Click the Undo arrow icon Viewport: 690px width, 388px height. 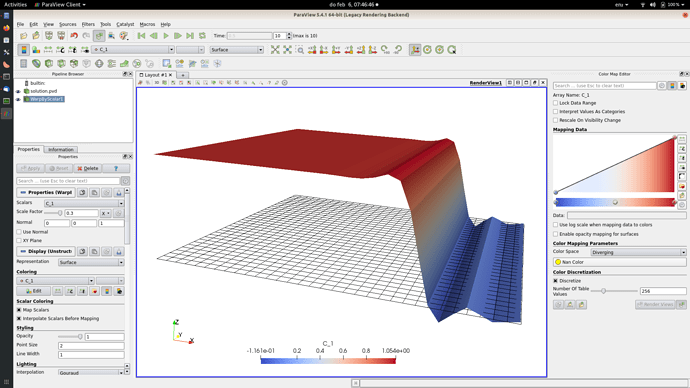pyautogui.click(x=74, y=36)
